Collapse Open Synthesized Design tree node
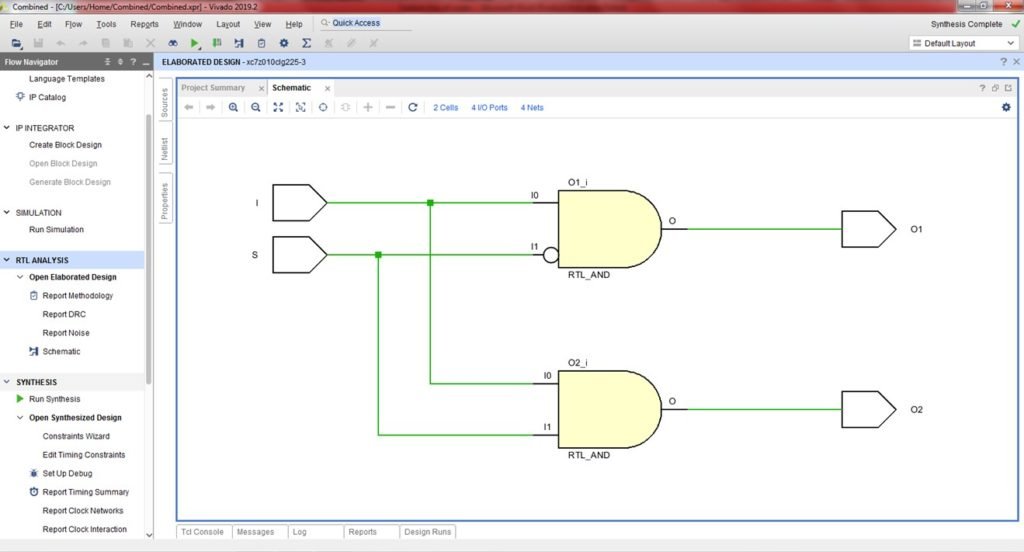This screenshot has height=552, width=1024. (20, 417)
